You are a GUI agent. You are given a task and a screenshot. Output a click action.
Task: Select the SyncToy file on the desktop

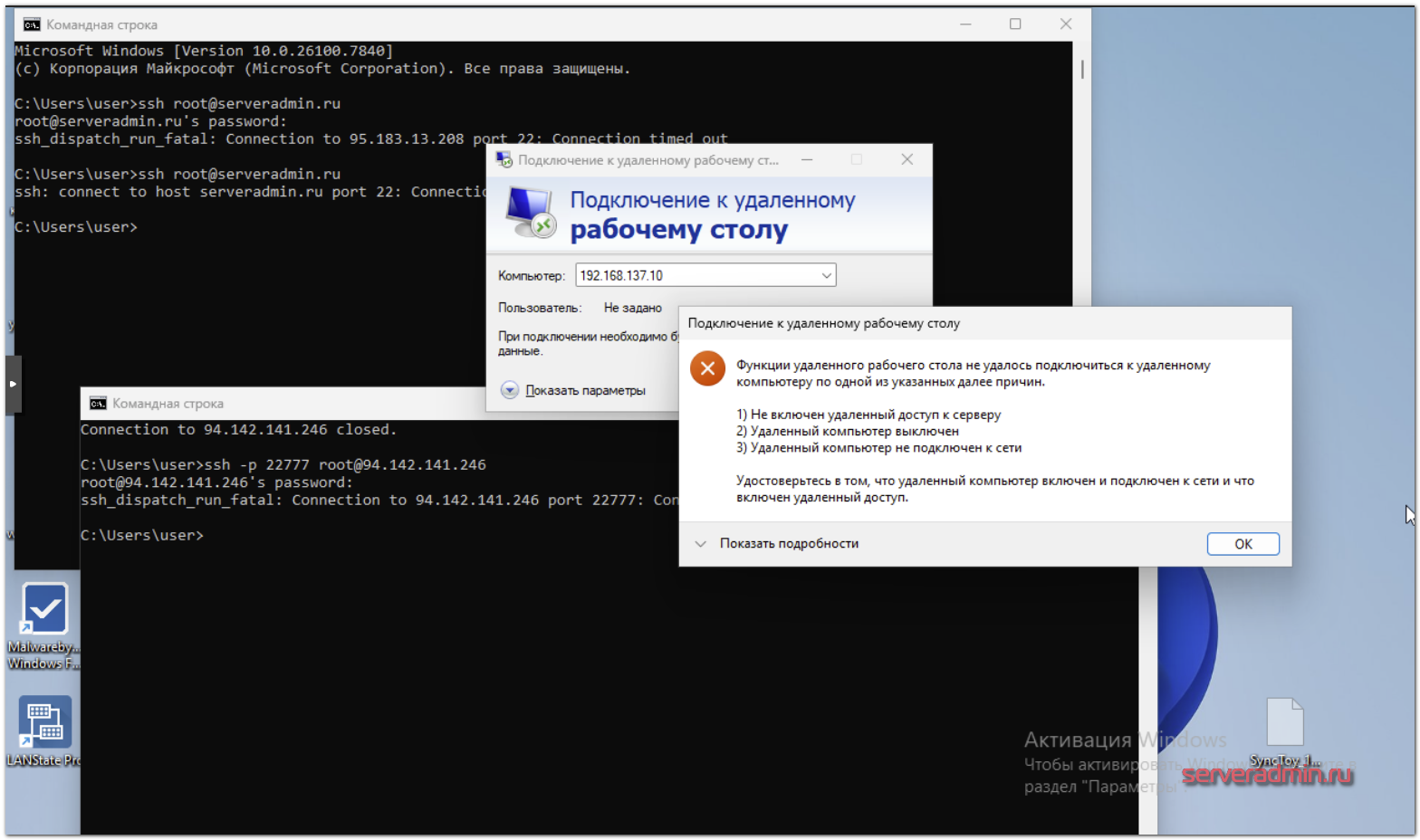click(1284, 723)
